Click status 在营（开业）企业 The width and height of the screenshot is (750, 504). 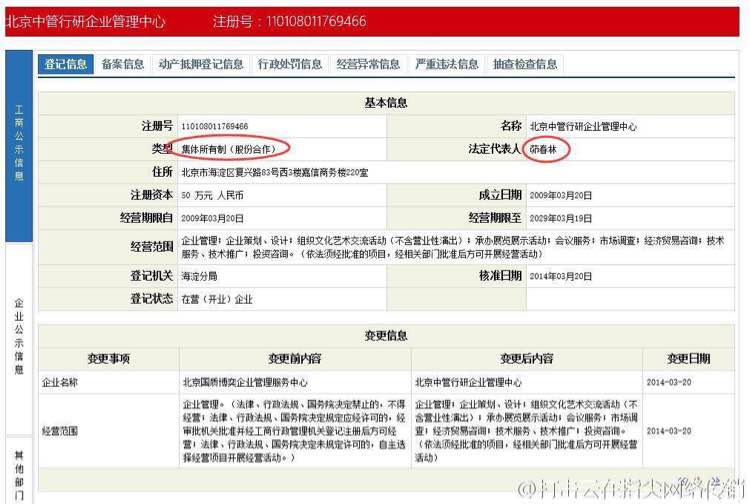[x=217, y=299]
